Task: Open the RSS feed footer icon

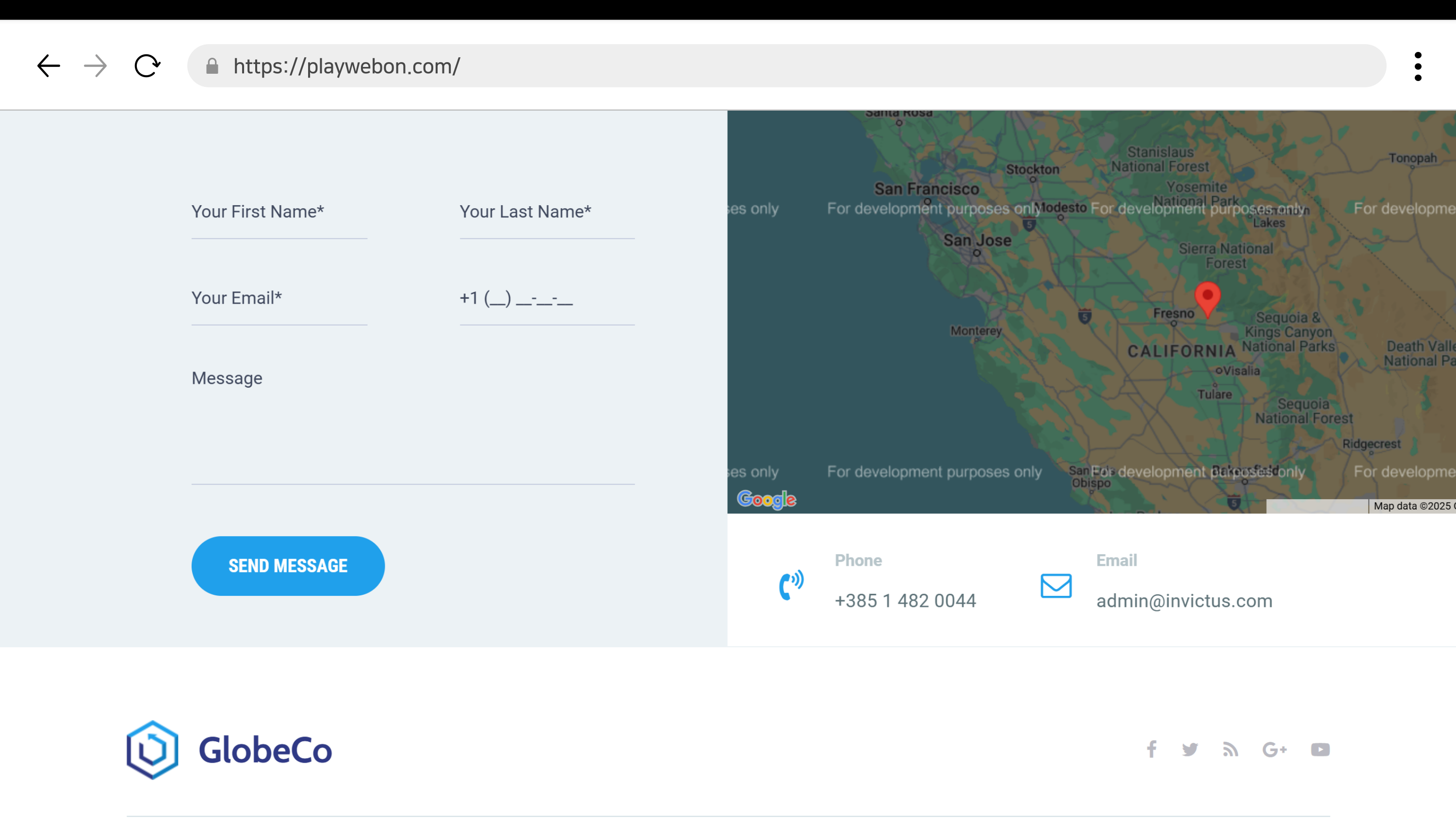Action: point(1230,750)
